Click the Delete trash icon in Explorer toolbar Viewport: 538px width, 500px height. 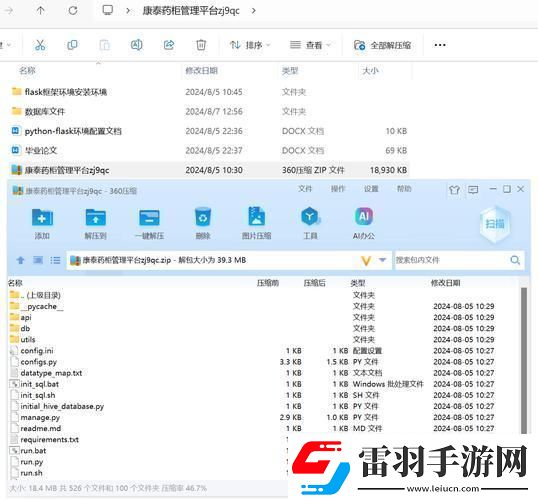[201, 45]
